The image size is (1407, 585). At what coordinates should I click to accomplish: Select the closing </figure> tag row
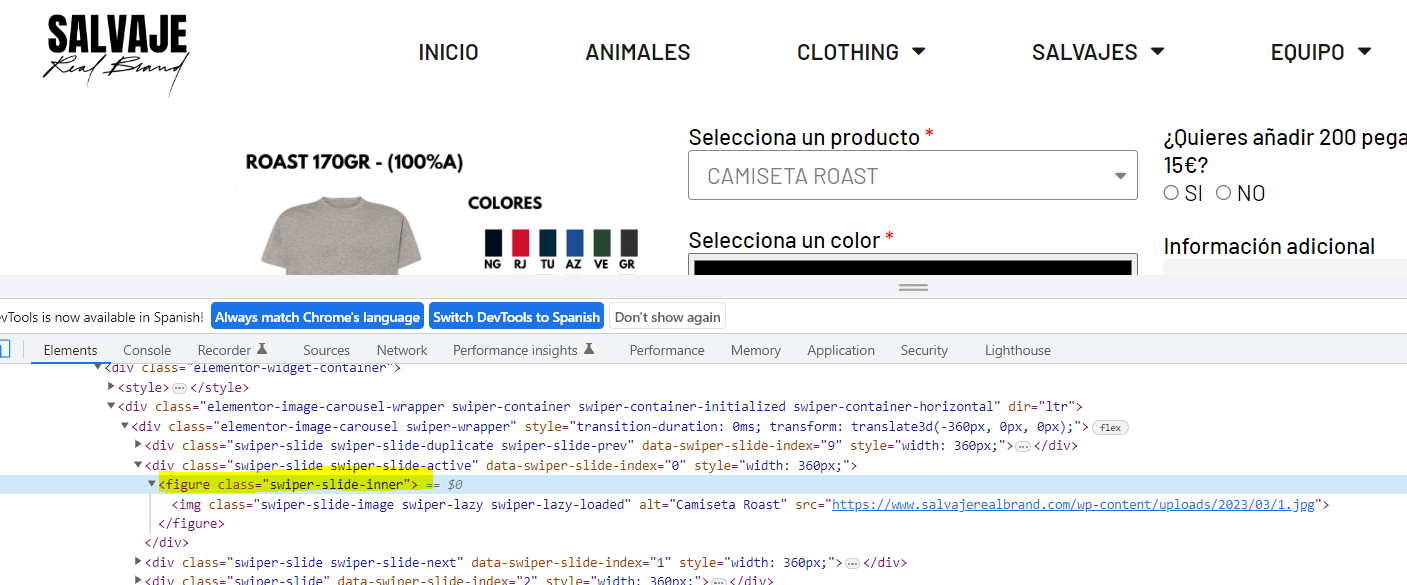703,524
